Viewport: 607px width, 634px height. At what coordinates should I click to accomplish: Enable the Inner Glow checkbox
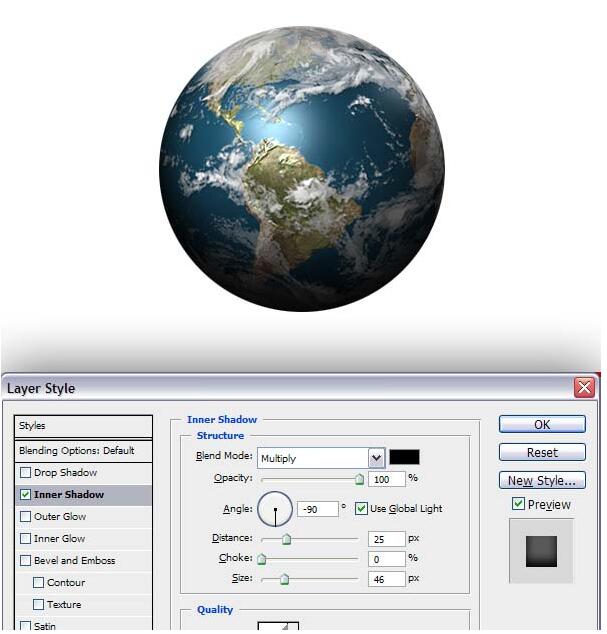coord(25,539)
